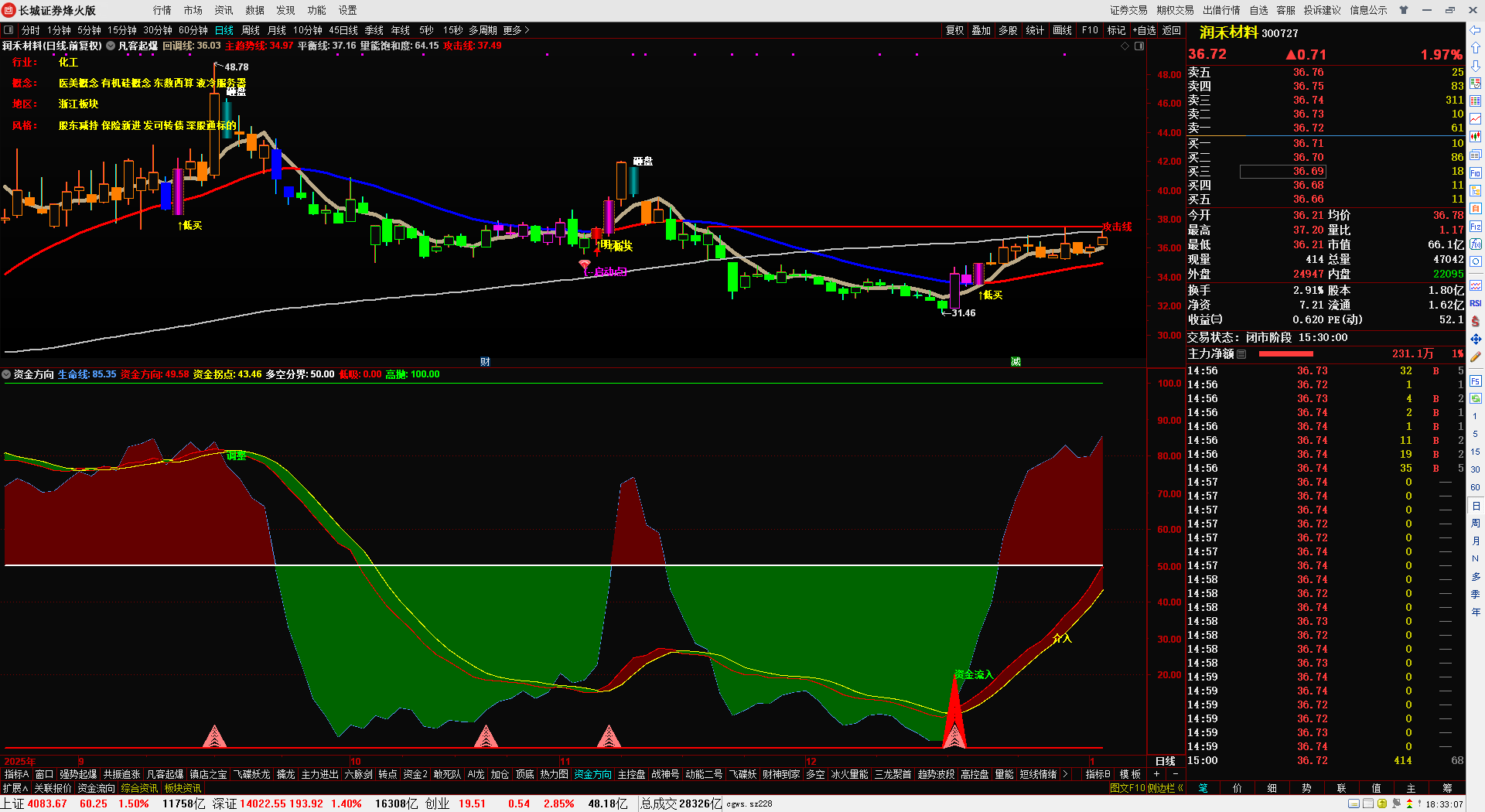The height and width of the screenshot is (812, 1485).
Task: Open the tree structure sidebar icon
Action: [1476, 191]
